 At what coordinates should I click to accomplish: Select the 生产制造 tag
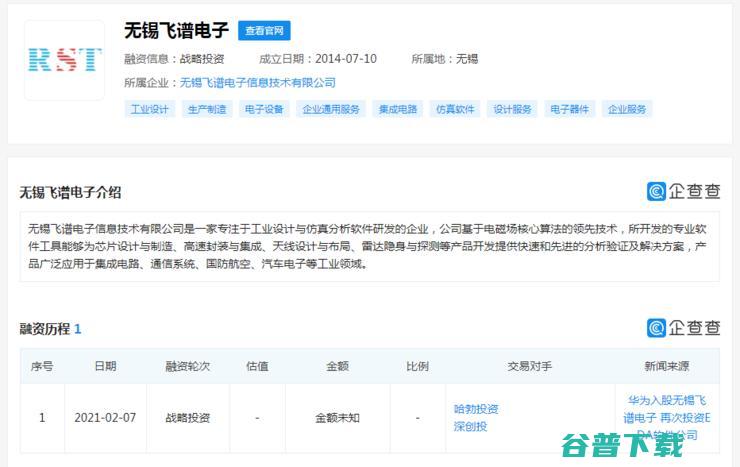pyautogui.click(x=207, y=109)
